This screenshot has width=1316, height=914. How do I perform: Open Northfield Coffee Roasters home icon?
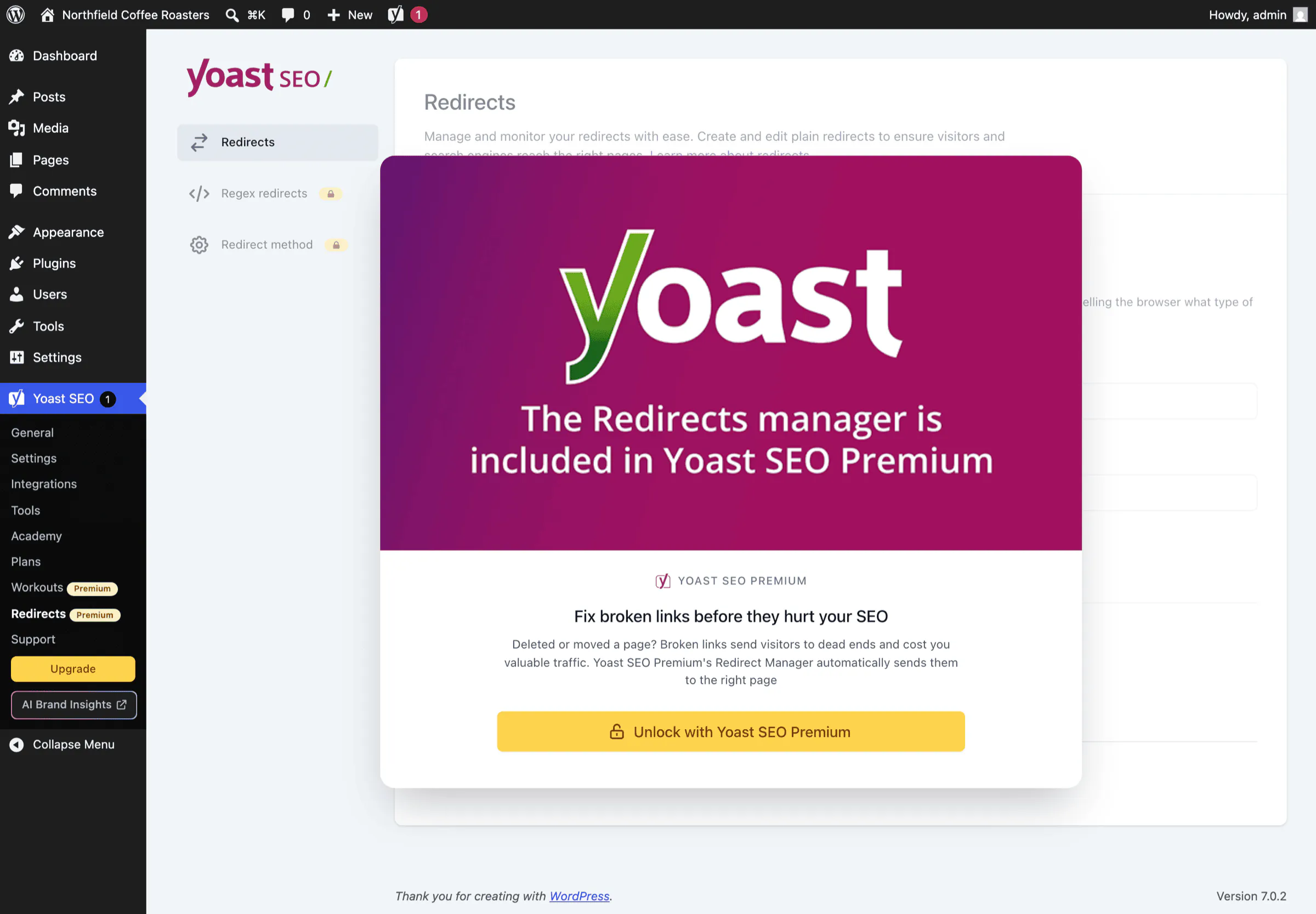point(48,15)
